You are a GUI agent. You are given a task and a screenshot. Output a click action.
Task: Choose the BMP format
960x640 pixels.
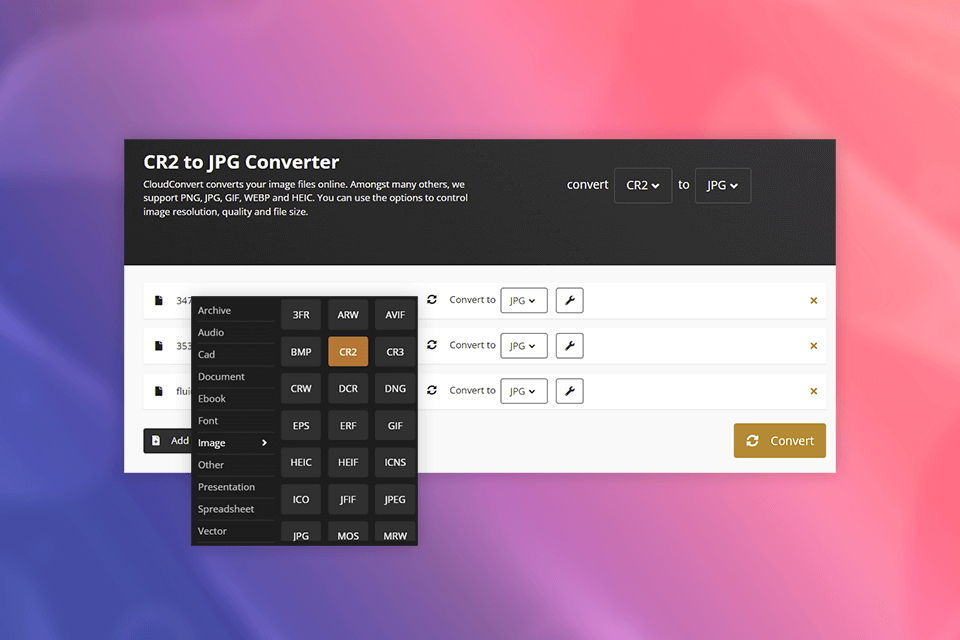click(x=301, y=352)
